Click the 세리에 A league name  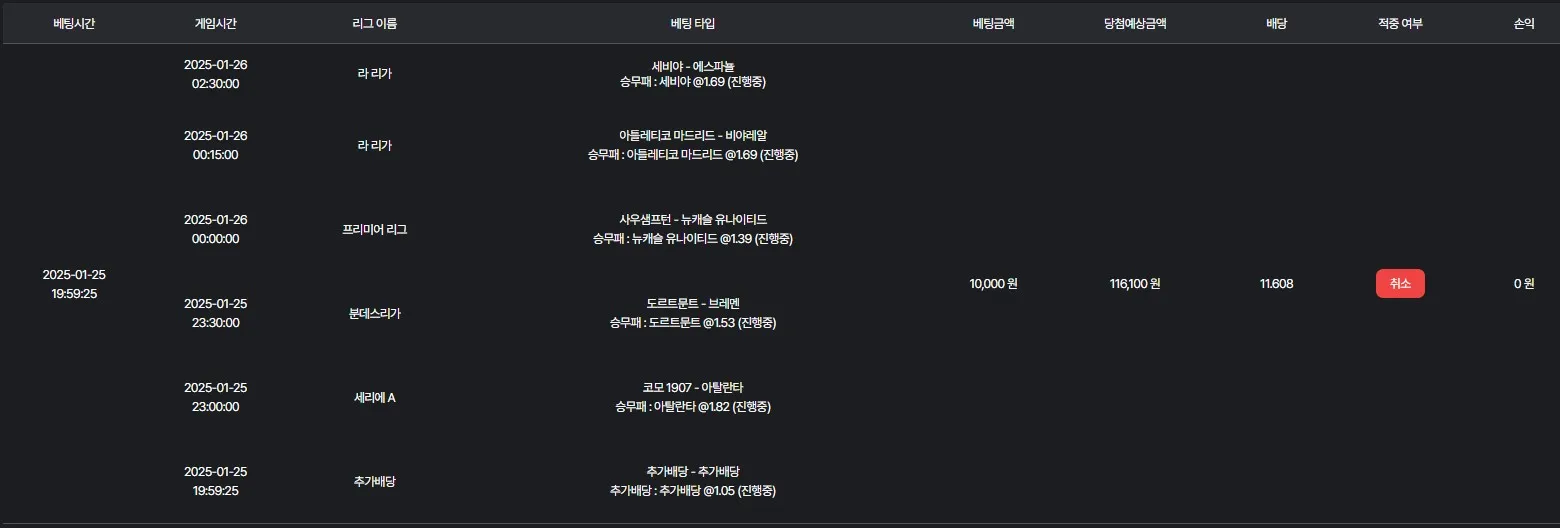tap(375, 397)
